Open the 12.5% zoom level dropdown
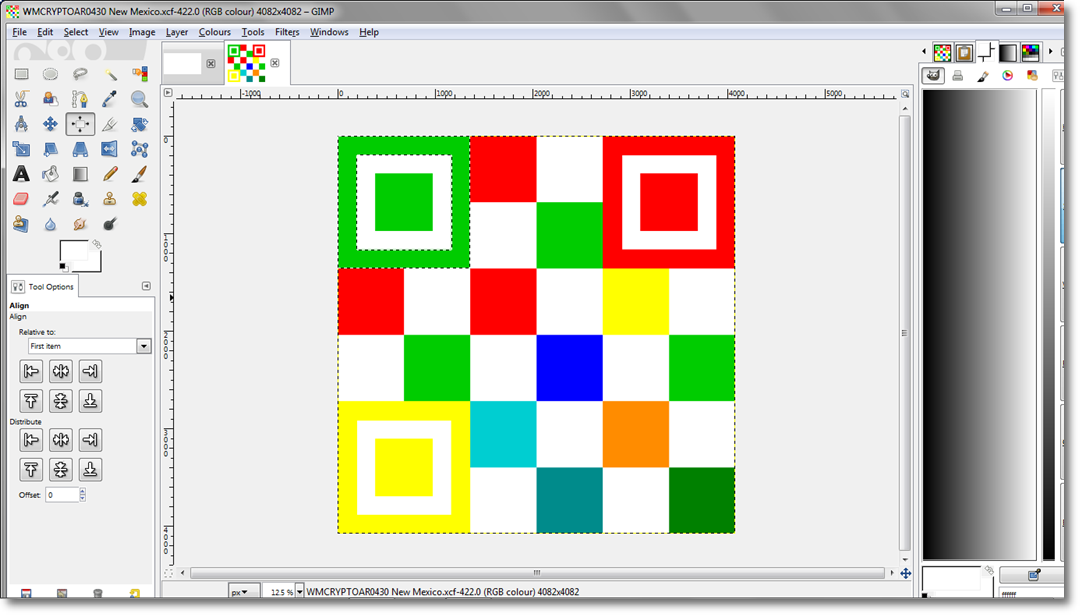The width and height of the screenshot is (1080, 615). (300, 592)
